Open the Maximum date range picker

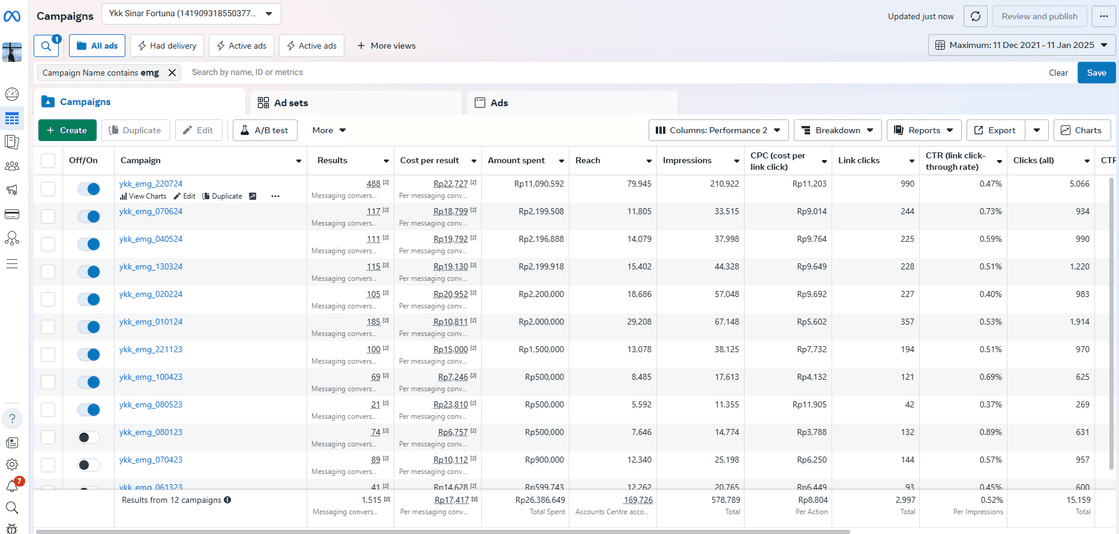[x=1021, y=46]
